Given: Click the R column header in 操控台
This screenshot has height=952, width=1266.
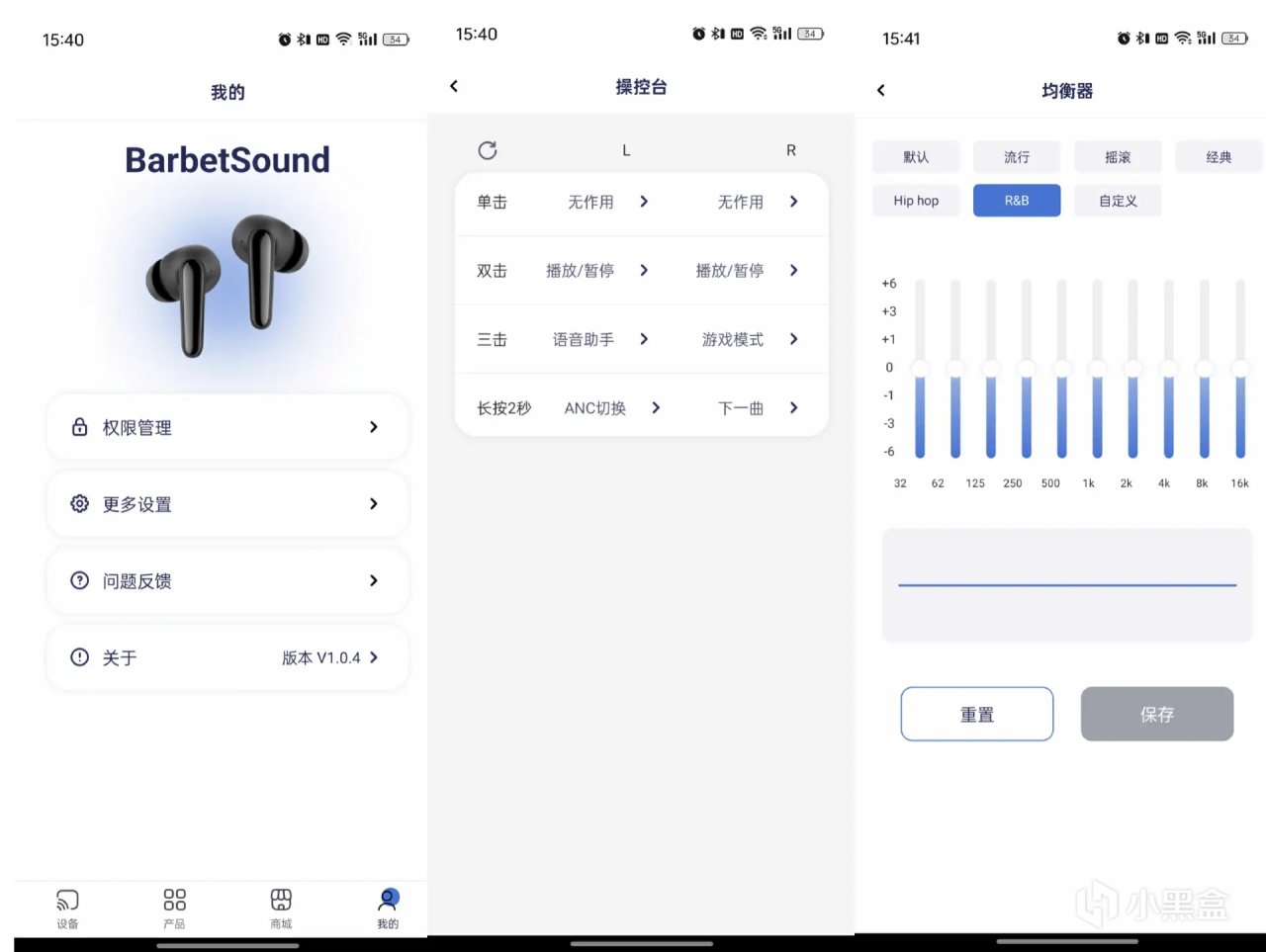Looking at the screenshot, I should pos(791,150).
